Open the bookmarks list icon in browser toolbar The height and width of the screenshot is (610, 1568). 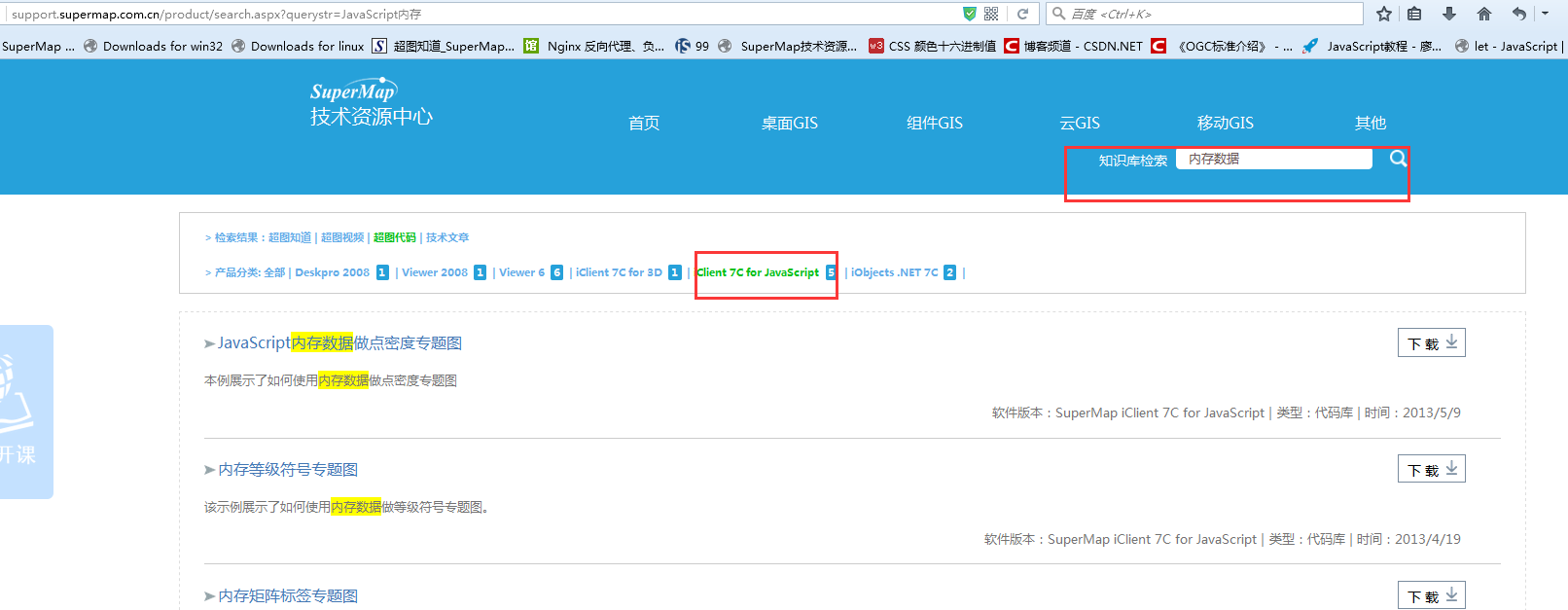(x=1414, y=14)
